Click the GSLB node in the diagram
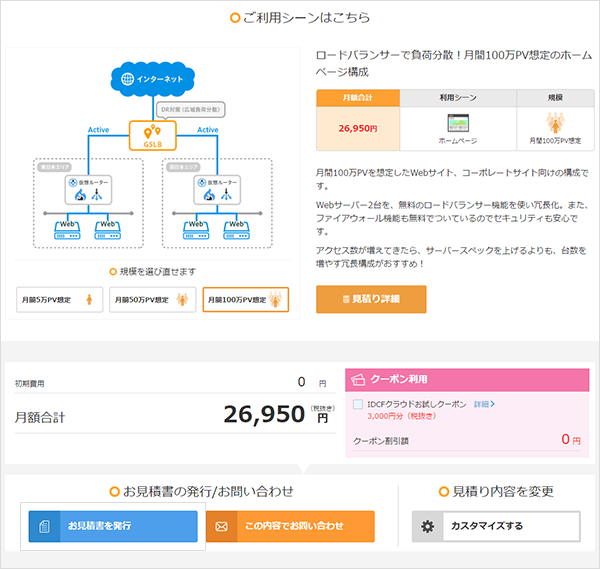Viewport: 600px width, 569px height. (153, 133)
